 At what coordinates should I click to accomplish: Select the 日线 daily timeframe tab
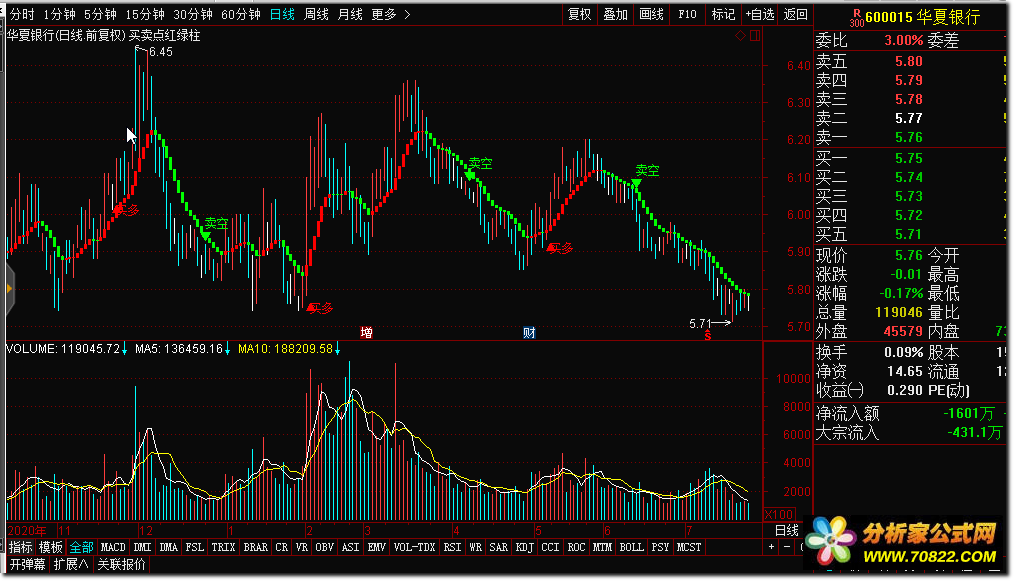tap(282, 14)
